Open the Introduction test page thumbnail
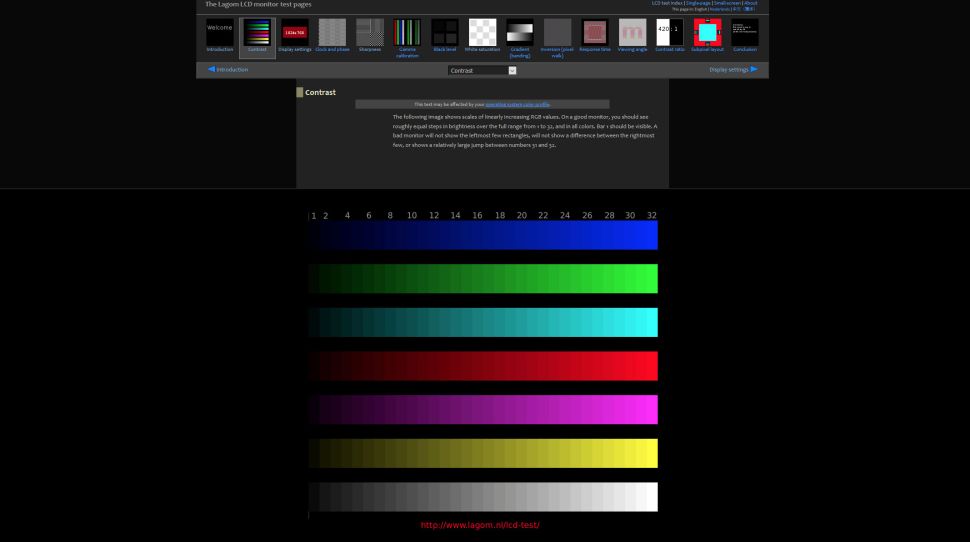This screenshot has height=542, width=970. (x=219, y=32)
